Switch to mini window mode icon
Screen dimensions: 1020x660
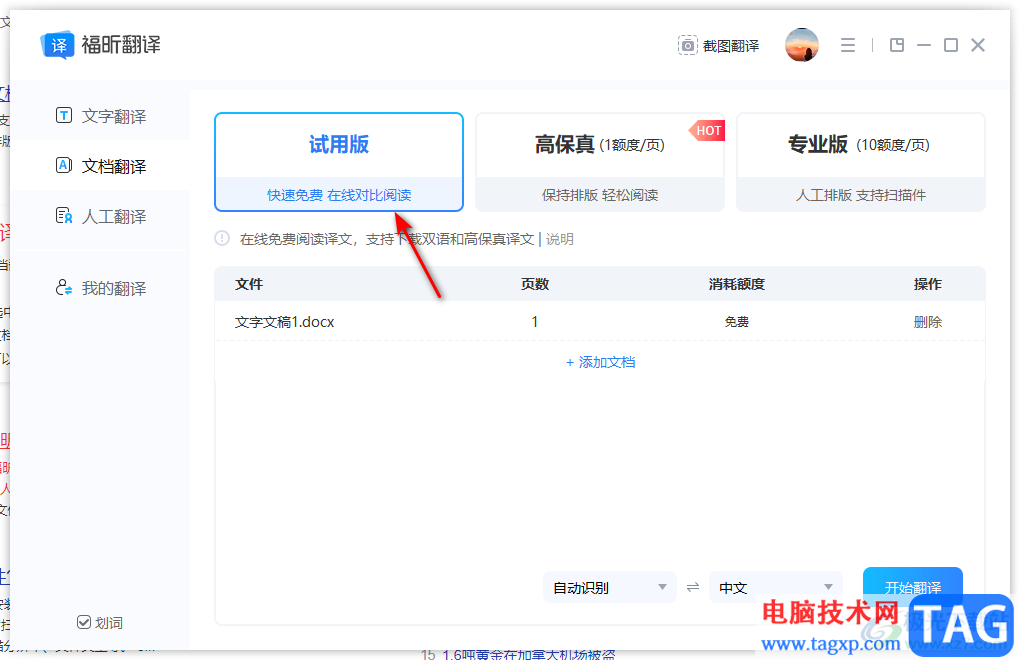897,45
